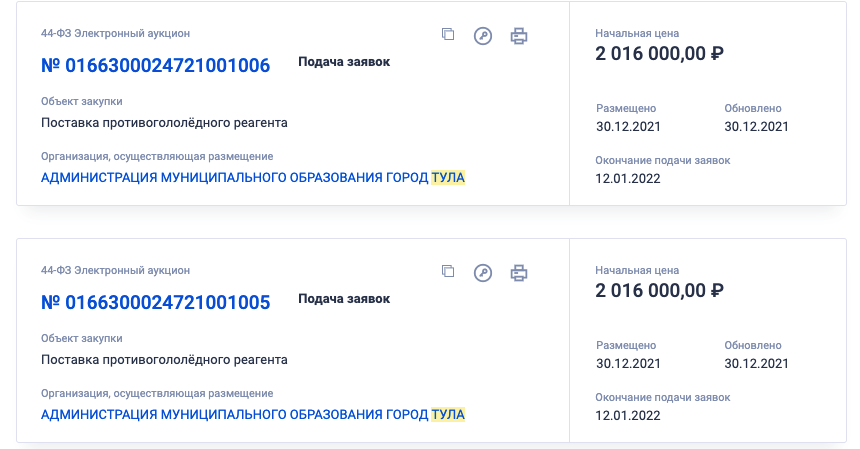Click the 2 016 000,00 ₽ price for auction 1006
860x449 pixels.
(659, 54)
